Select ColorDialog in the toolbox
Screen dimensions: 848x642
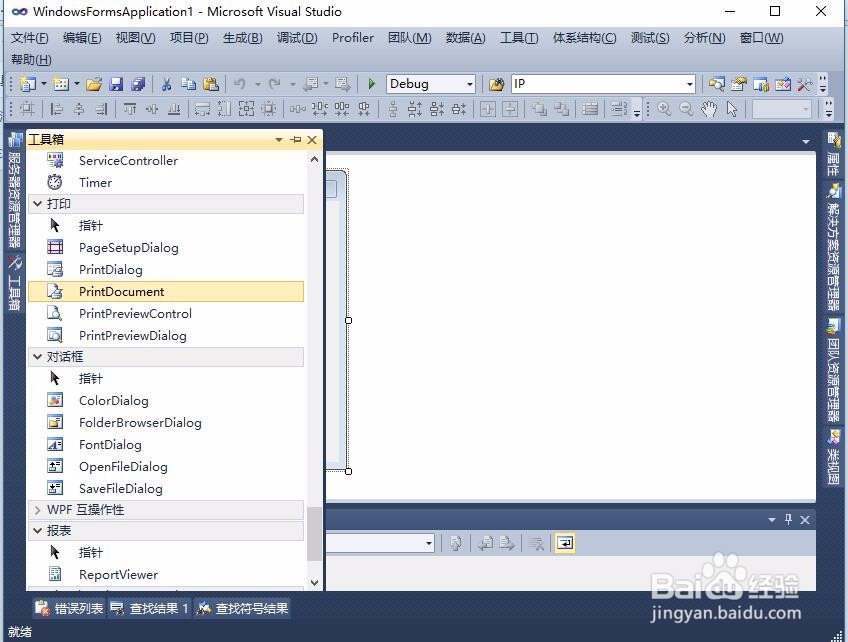165,401
